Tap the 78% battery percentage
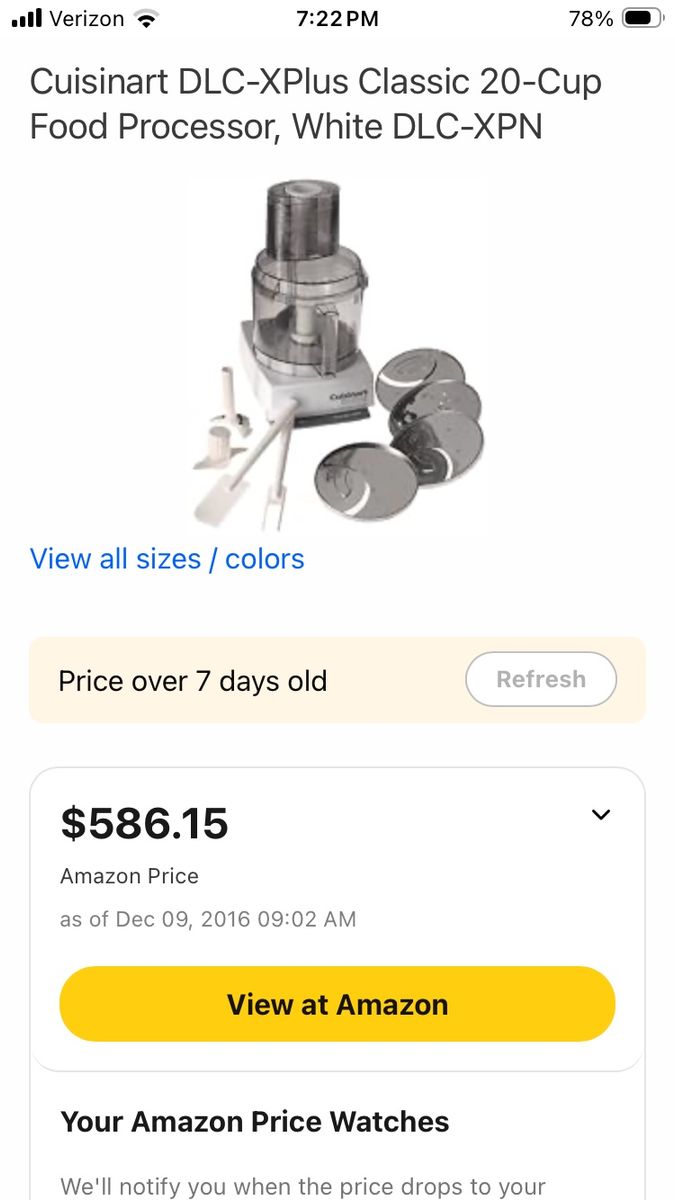Viewport: 675px width, 1200px height. tap(591, 18)
